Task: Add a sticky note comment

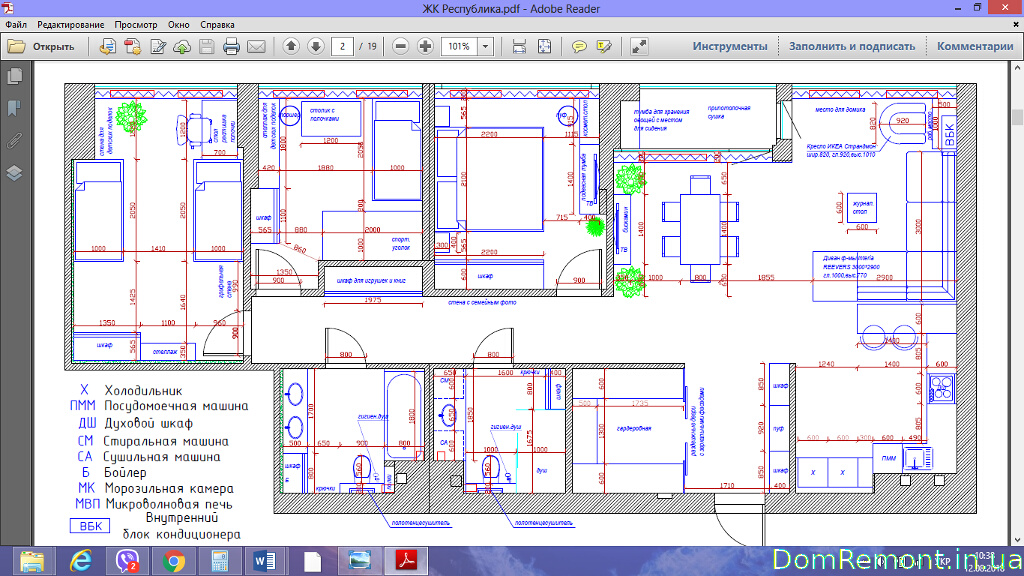Action: 579,46
